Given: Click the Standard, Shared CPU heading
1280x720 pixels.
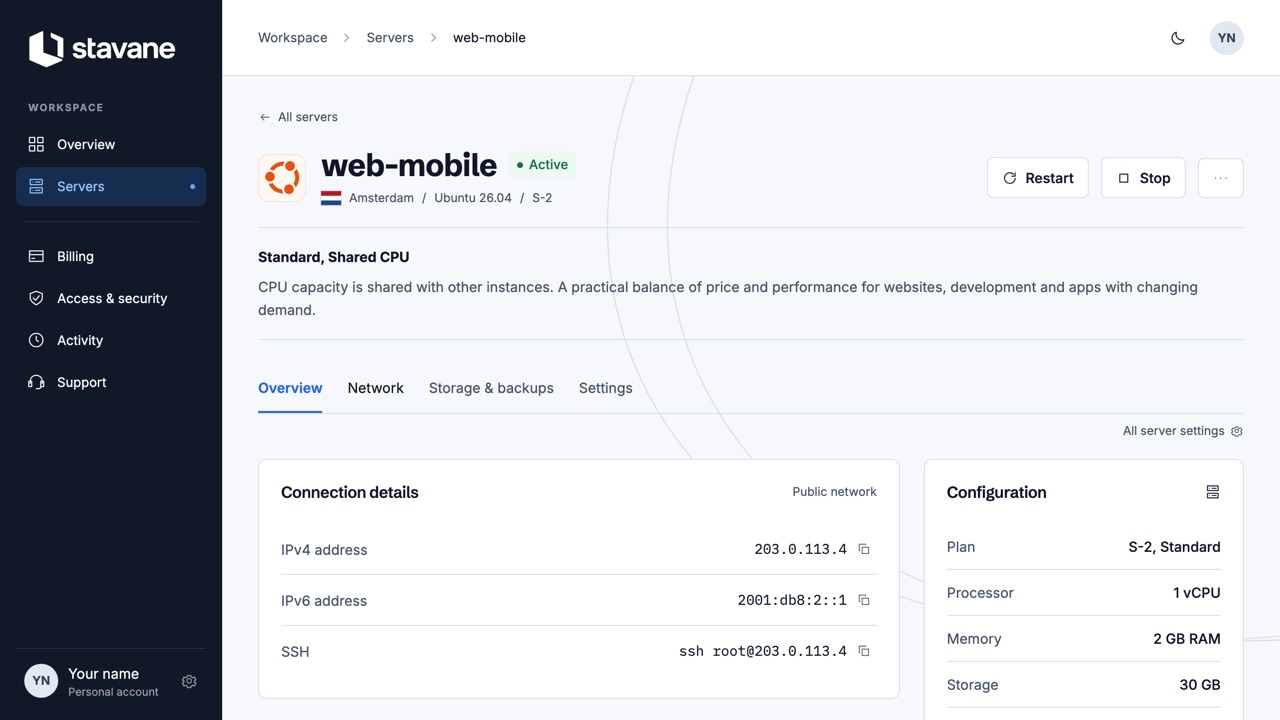Looking at the screenshot, I should coord(334,257).
